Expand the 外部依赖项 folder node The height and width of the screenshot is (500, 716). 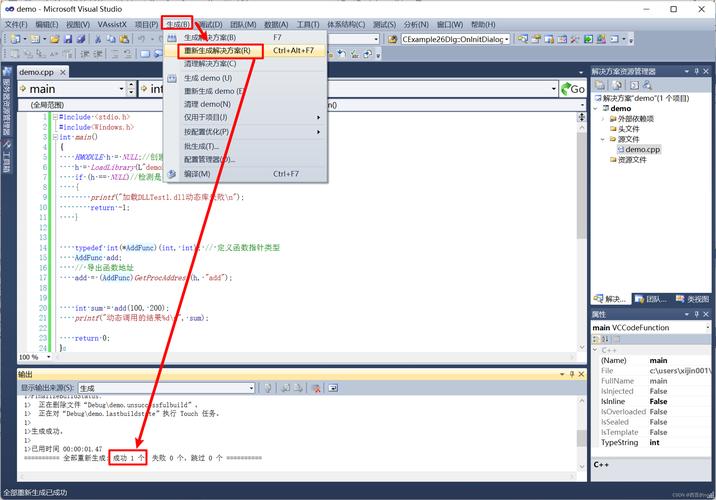(603, 119)
